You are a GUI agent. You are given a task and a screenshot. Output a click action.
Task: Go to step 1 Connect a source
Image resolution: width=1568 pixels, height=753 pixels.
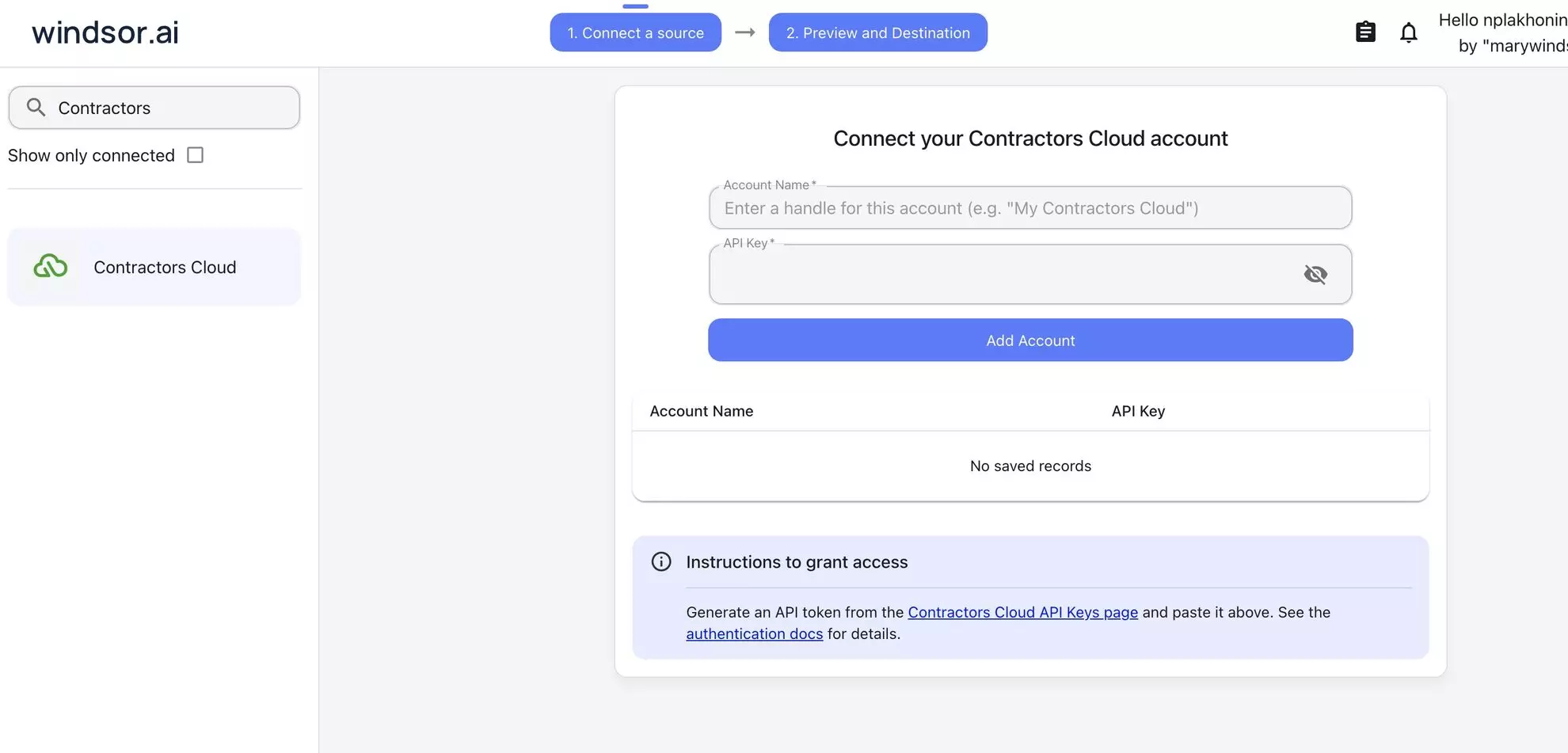pos(636,32)
